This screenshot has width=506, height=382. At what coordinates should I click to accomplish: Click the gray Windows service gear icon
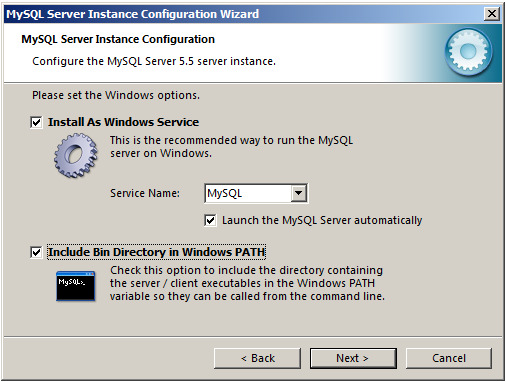coord(76,155)
